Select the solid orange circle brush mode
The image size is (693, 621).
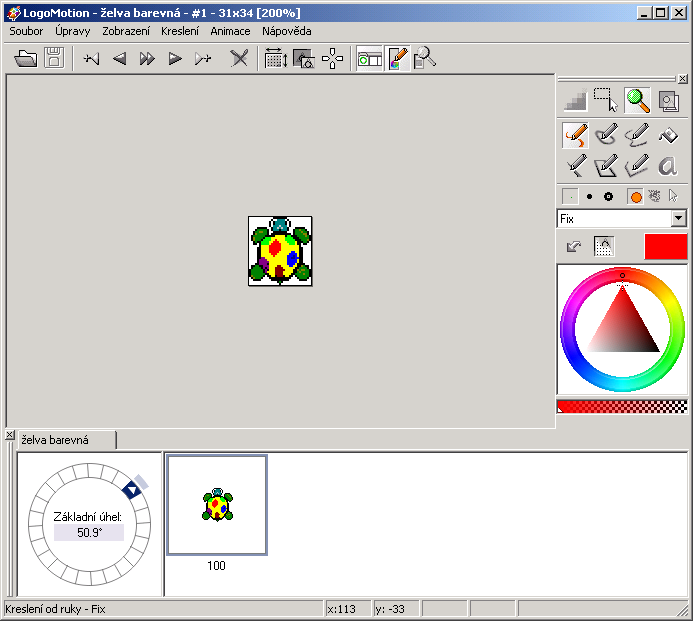635,197
